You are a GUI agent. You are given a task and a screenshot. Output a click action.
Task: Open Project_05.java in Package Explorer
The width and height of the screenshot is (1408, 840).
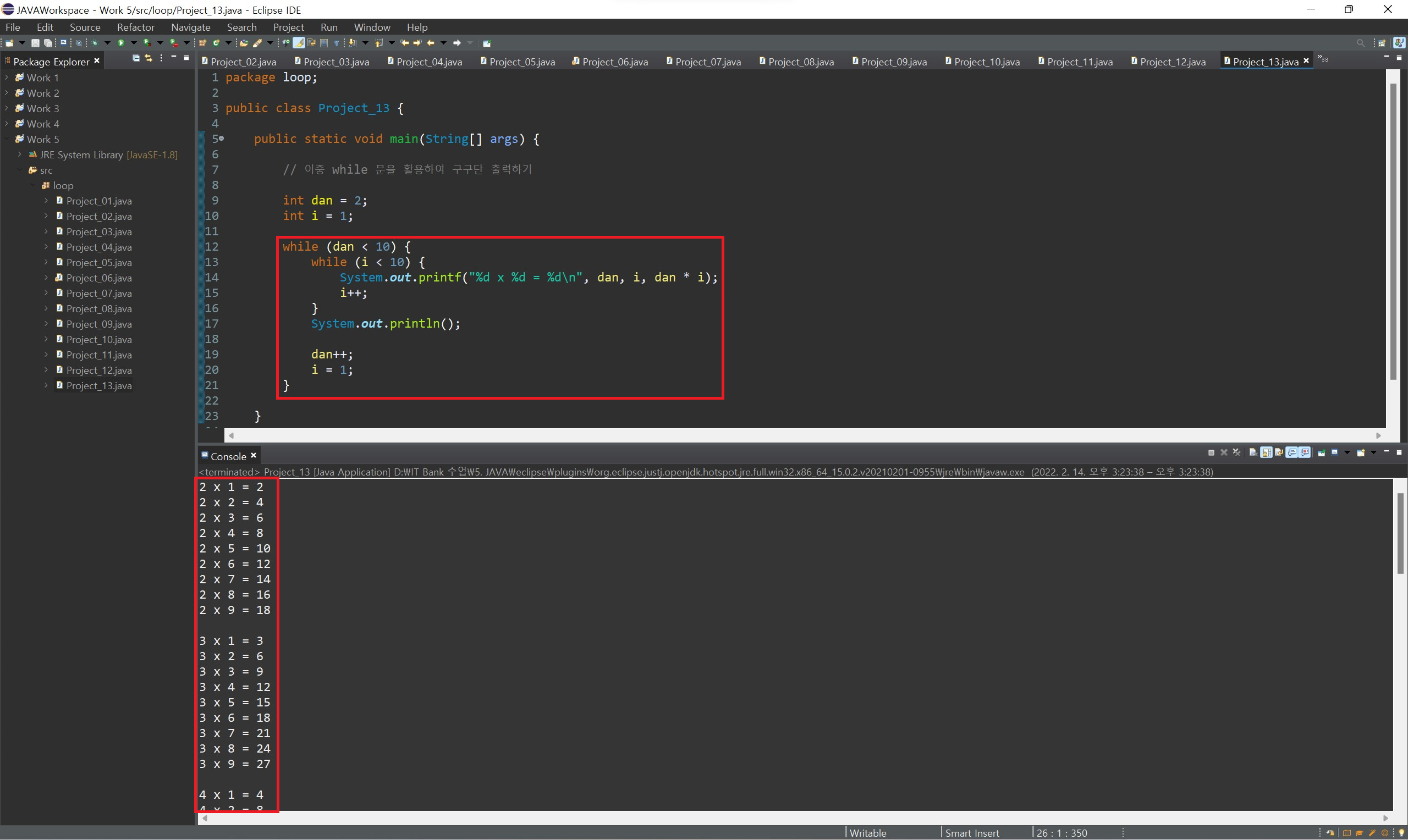98,263
